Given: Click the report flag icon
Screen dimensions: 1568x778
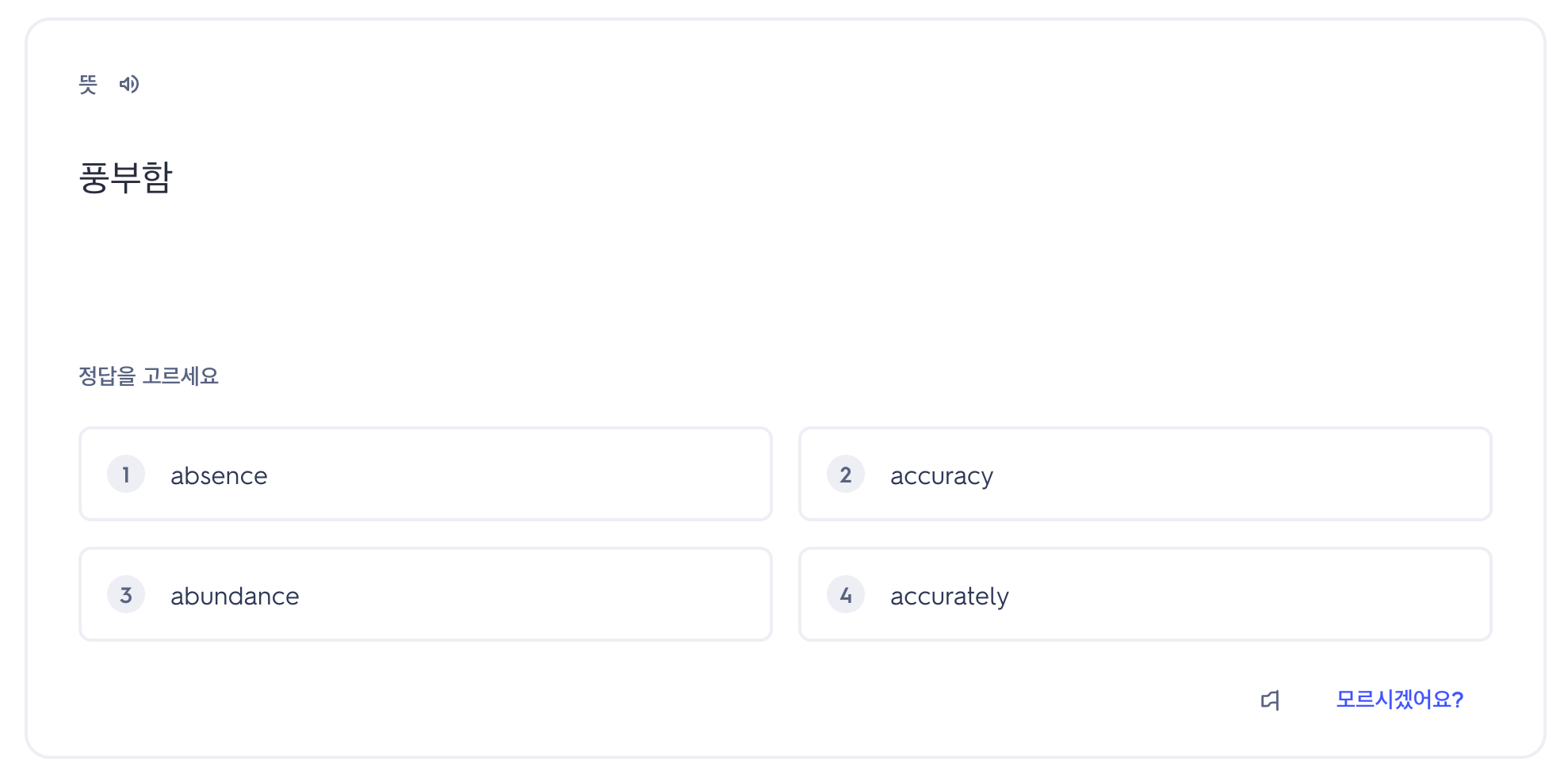Looking at the screenshot, I should [x=1270, y=700].
